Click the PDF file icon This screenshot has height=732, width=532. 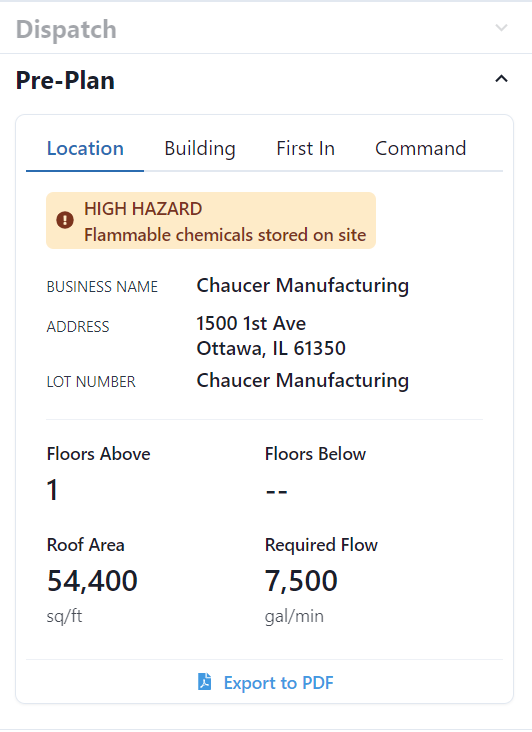coord(204,682)
